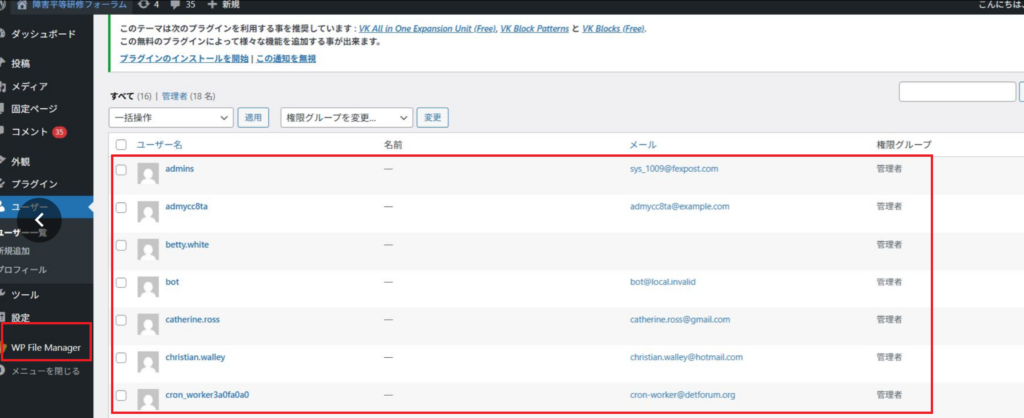This screenshot has width=1024, height=418.
Task: Open username link admins
Action: (180, 169)
